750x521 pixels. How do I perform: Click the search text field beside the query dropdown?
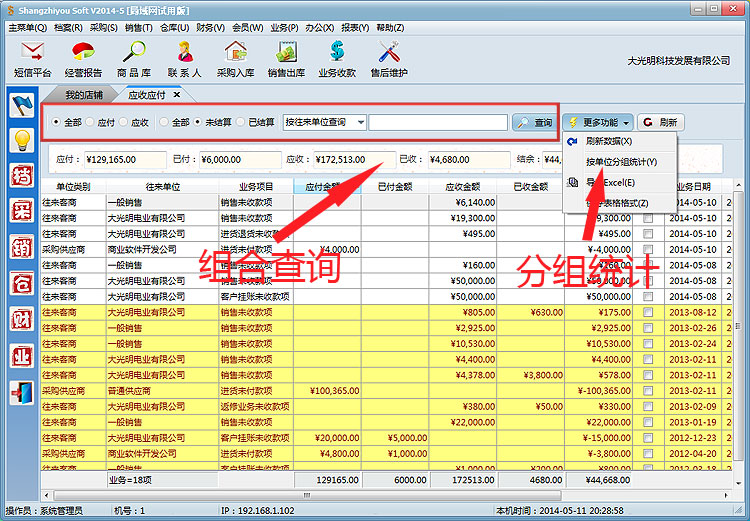438,123
